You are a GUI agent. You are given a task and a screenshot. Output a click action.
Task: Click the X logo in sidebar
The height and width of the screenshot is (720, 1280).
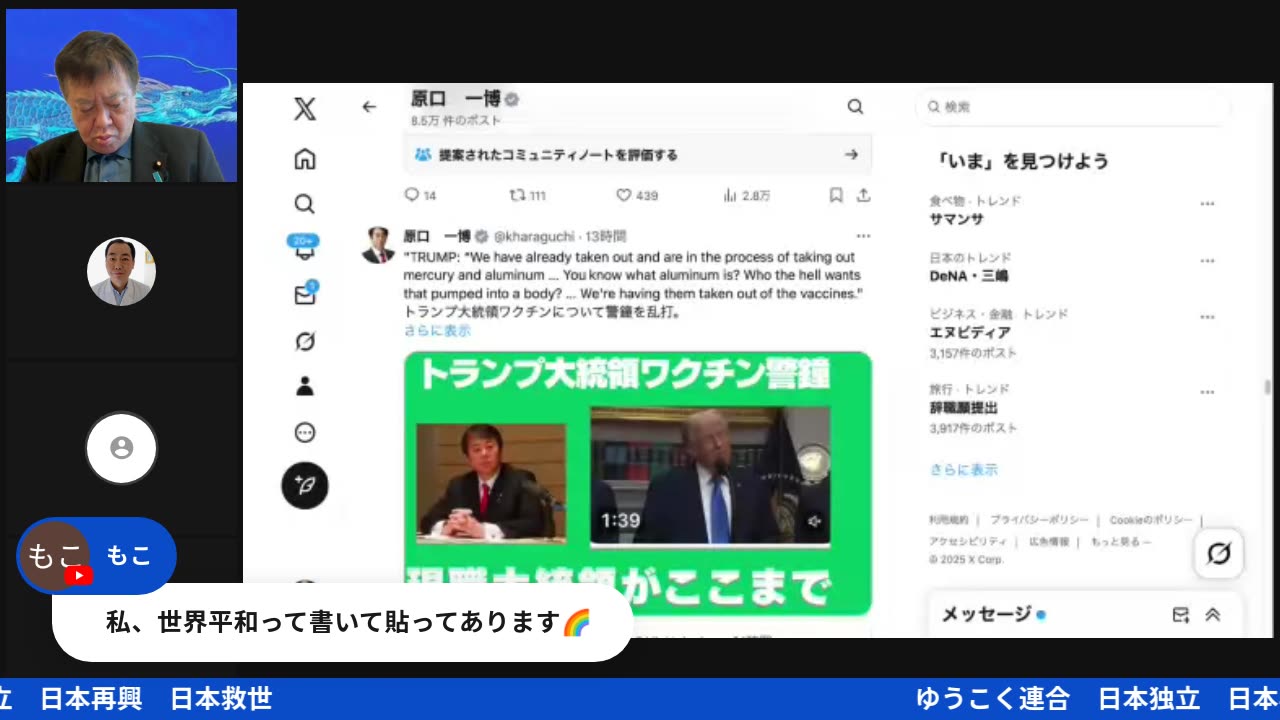point(305,109)
